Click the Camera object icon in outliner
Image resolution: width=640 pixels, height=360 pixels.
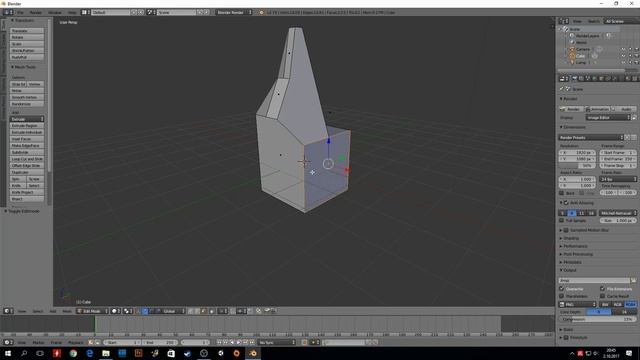(572, 49)
